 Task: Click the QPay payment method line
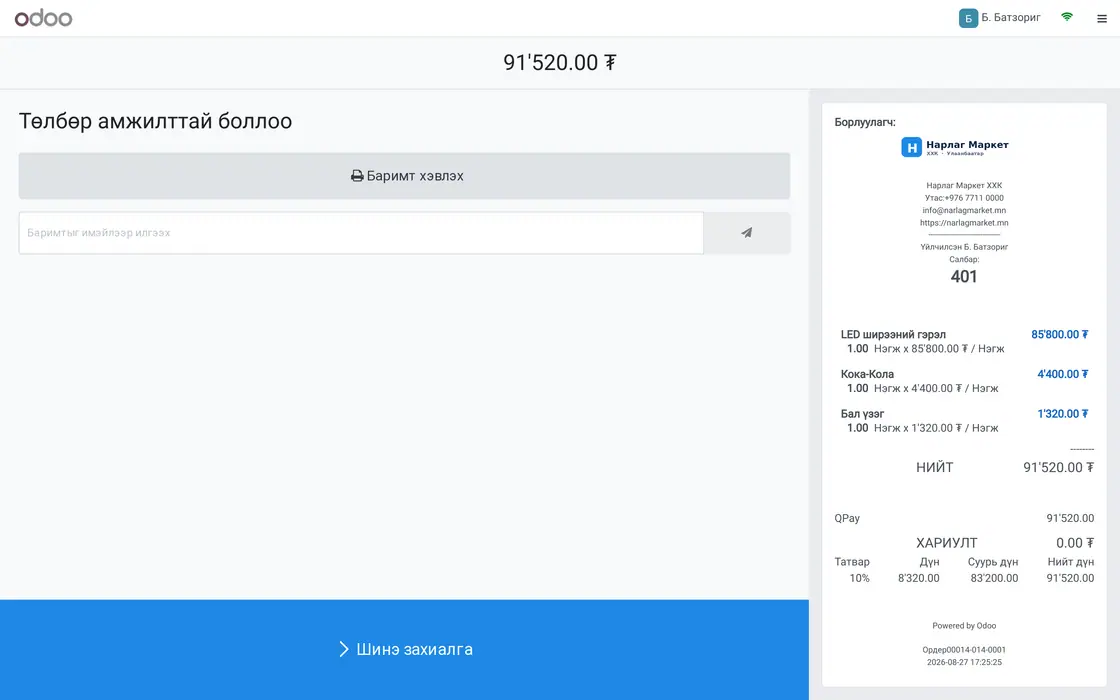[x=964, y=518]
